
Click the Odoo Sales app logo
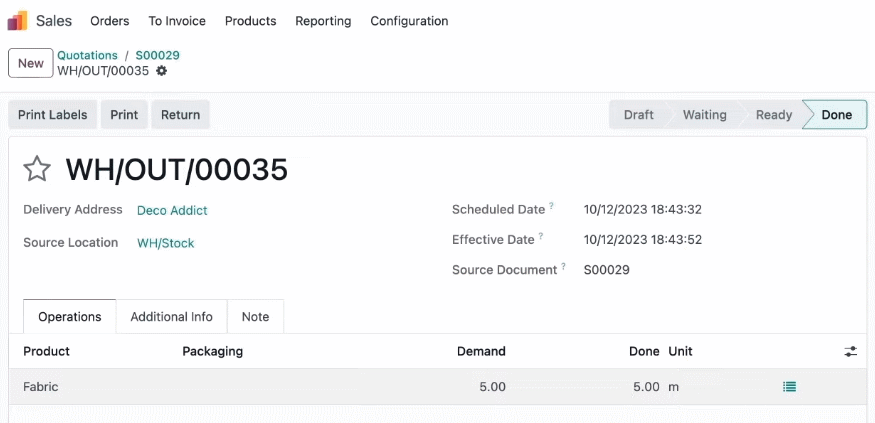coord(17,21)
